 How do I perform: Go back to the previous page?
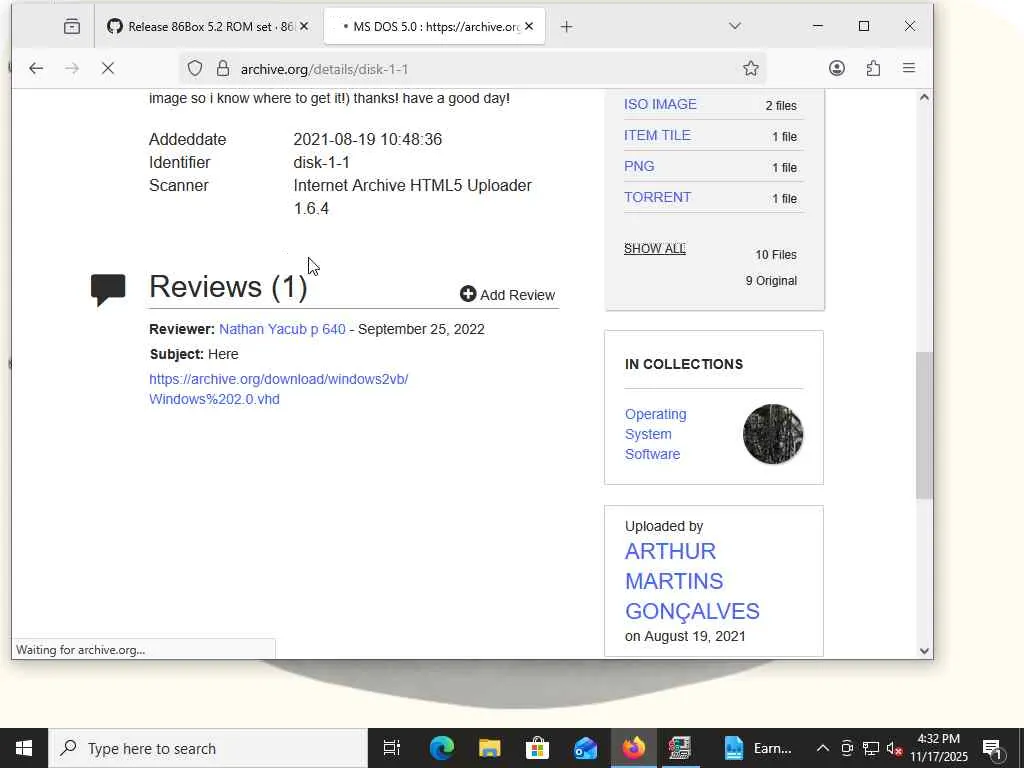click(36, 69)
